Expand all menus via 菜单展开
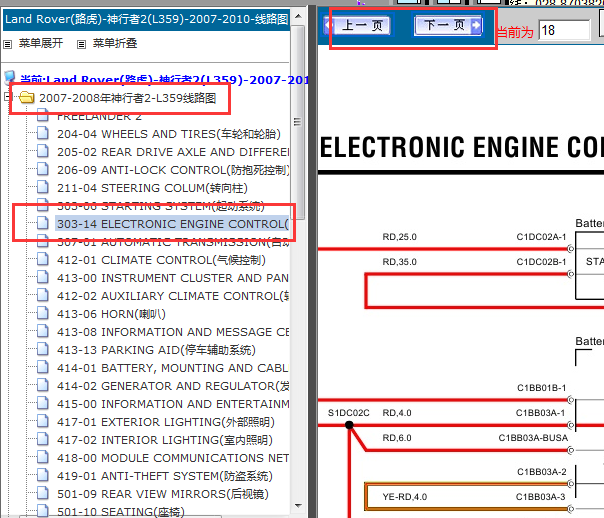Image resolution: width=604 pixels, height=518 pixels. pos(41,43)
